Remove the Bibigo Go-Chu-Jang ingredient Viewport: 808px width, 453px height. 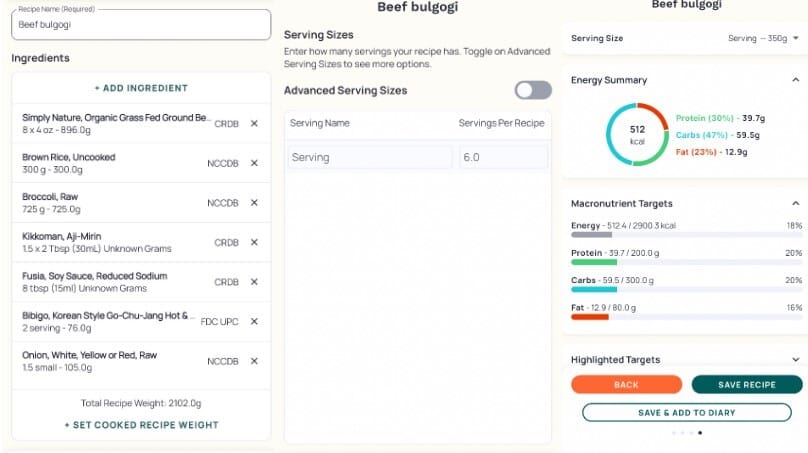coord(254,321)
